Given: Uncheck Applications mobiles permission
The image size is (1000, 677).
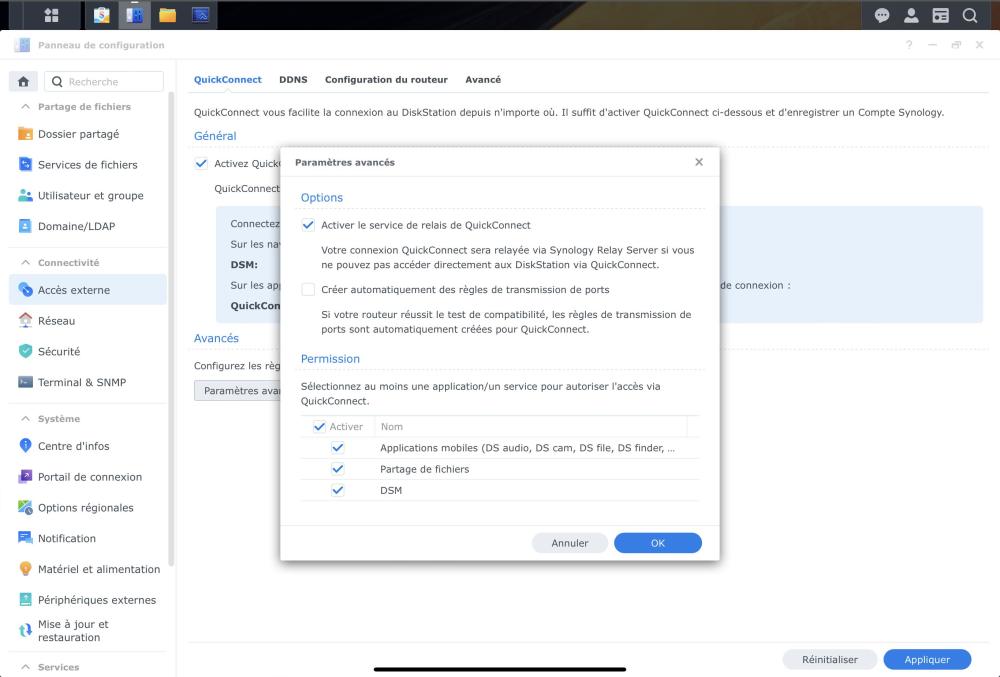Looking at the screenshot, I should (x=337, y=448).
